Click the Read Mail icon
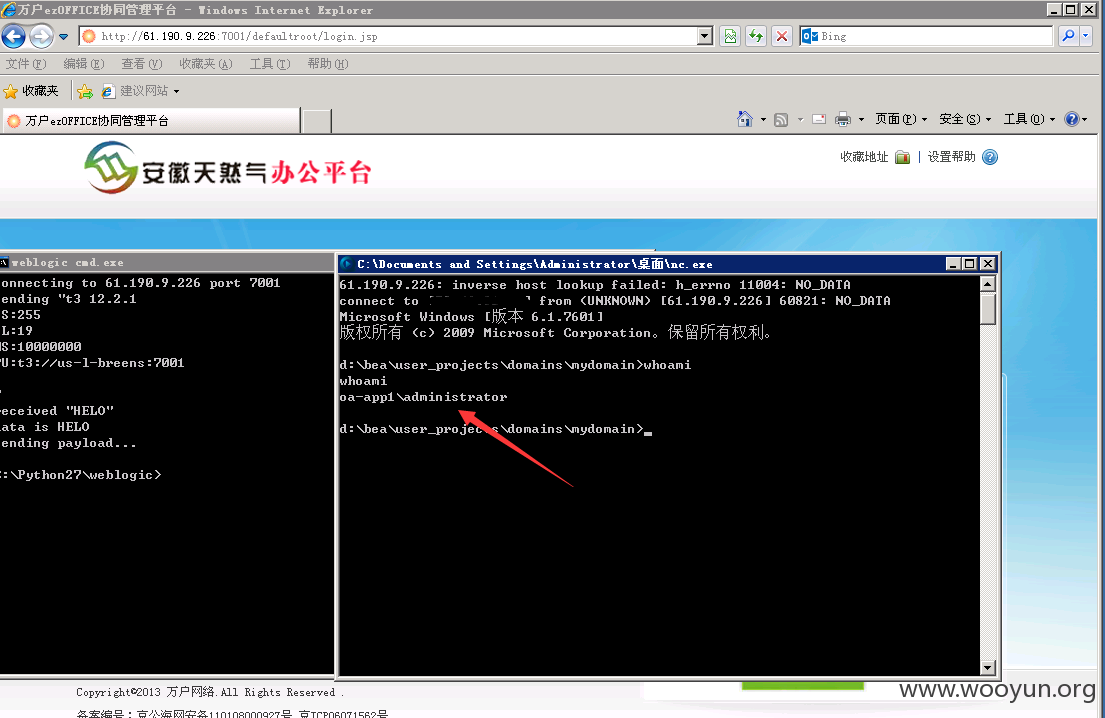Viewport: 1105px width, 718px height. click(x=819, y=119)
